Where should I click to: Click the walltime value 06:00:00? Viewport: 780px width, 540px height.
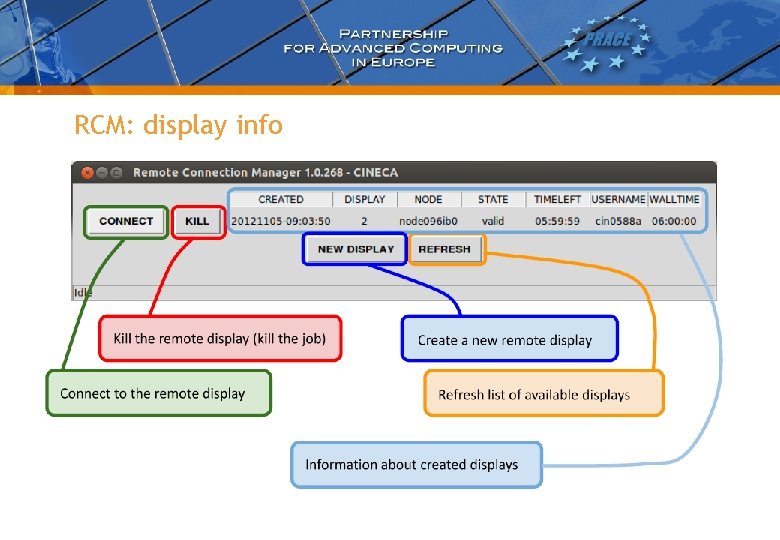(674, 221)
